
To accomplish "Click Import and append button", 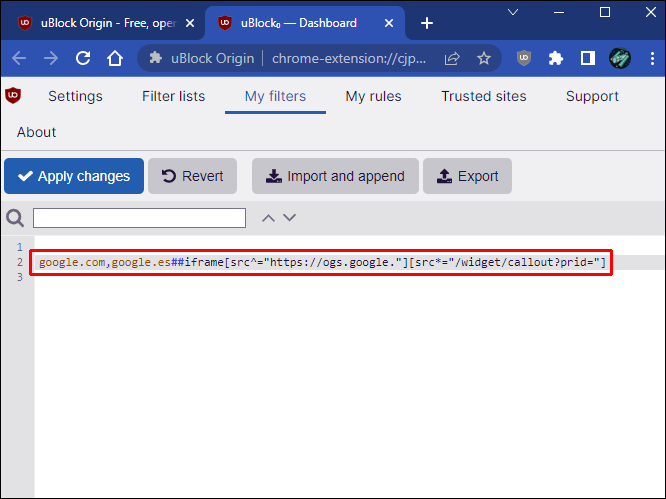I will [335, 176].
